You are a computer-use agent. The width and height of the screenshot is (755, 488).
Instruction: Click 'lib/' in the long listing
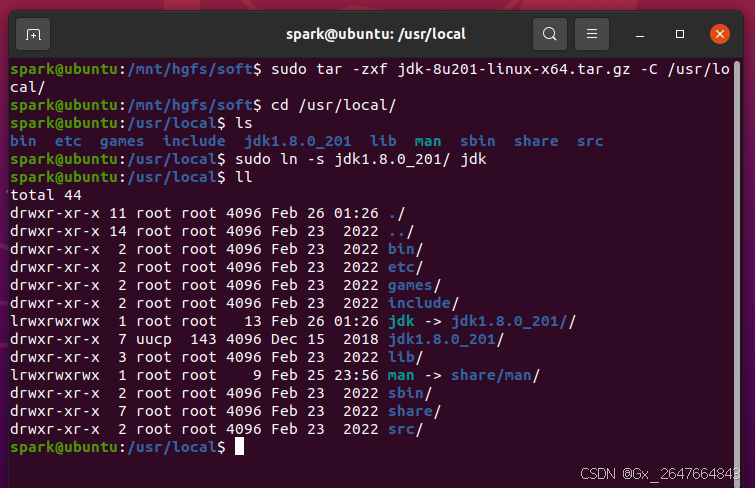[405, 357]
